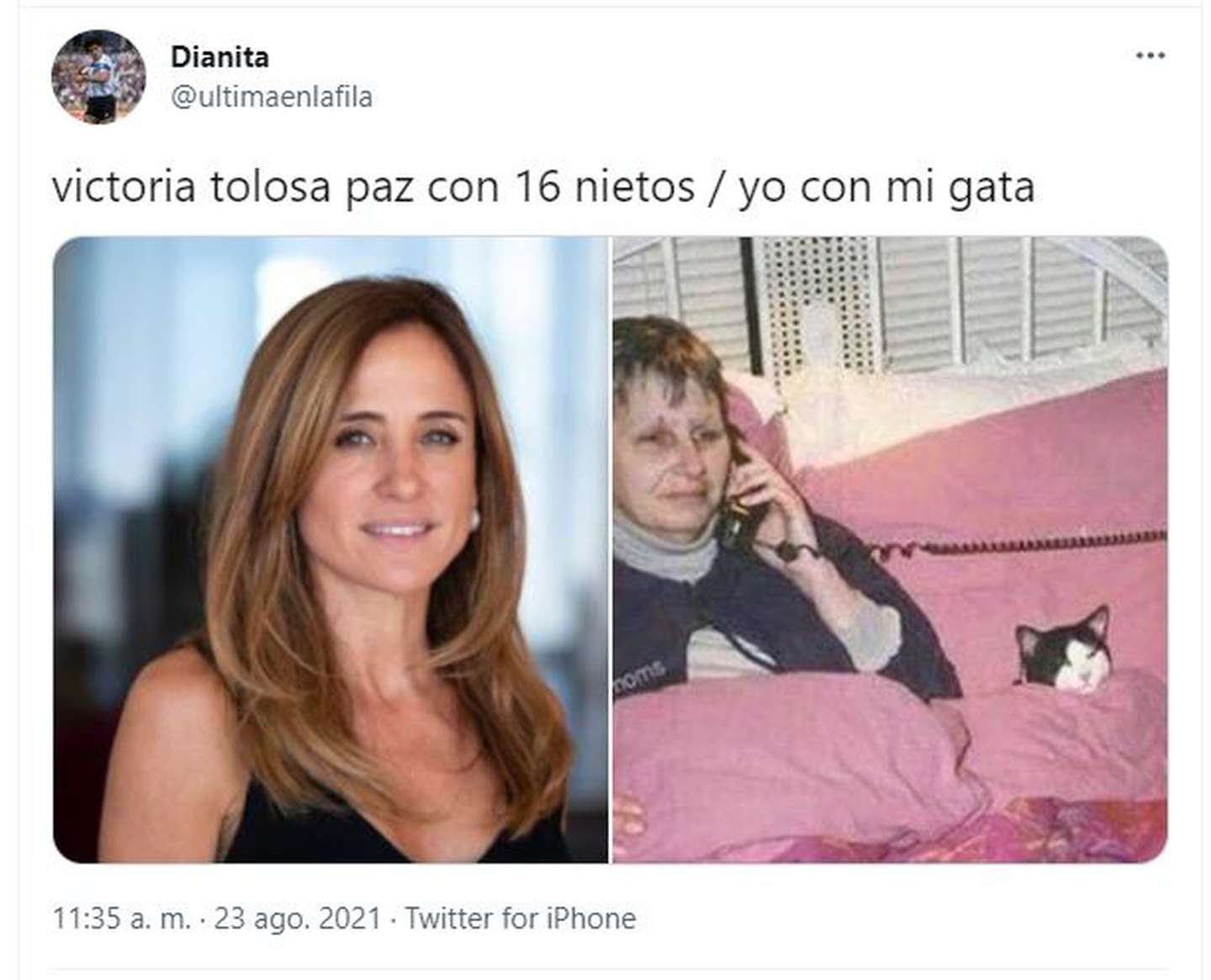
Task: Open the @ultimaenlafila handle link
Action: point(271,97)
